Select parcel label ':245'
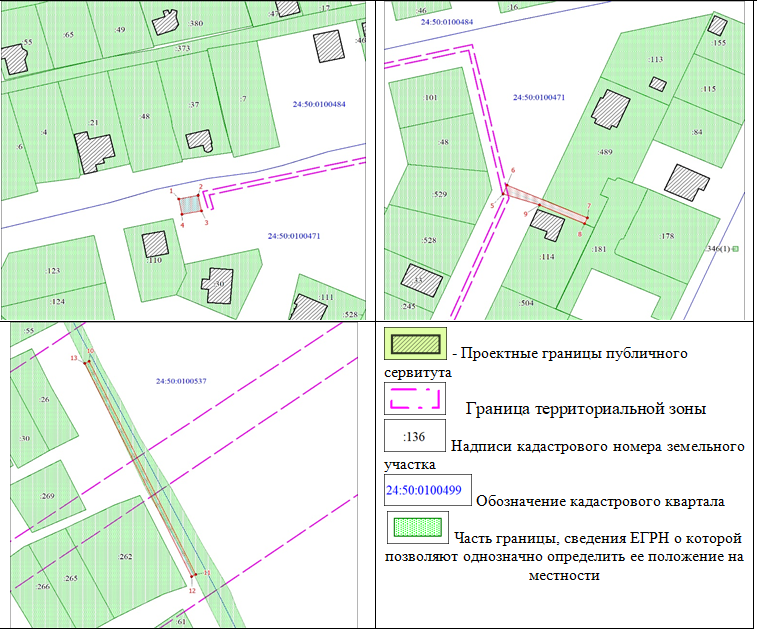This screenshot has width=757, height=632. coord(408,306)
